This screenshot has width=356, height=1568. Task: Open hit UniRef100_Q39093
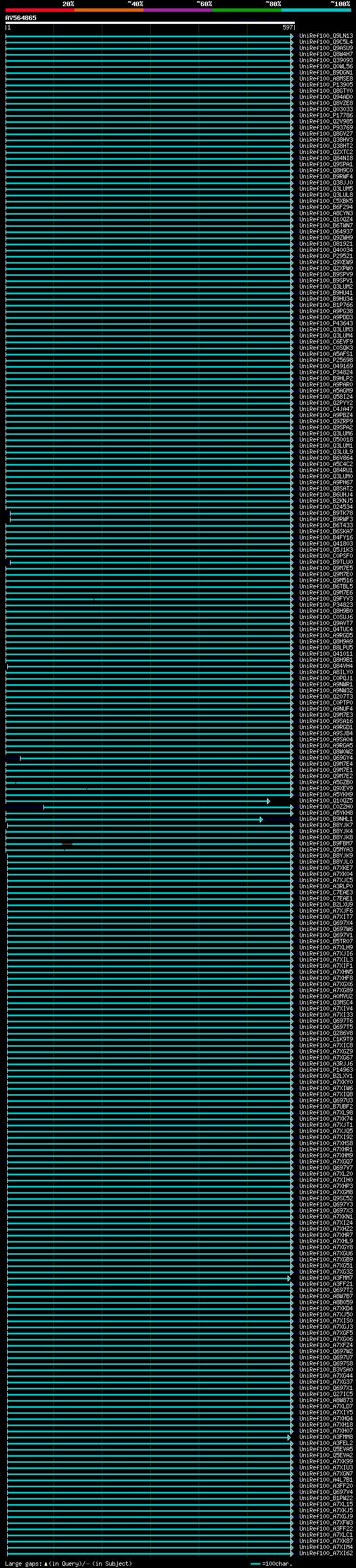tap(325, 60)
